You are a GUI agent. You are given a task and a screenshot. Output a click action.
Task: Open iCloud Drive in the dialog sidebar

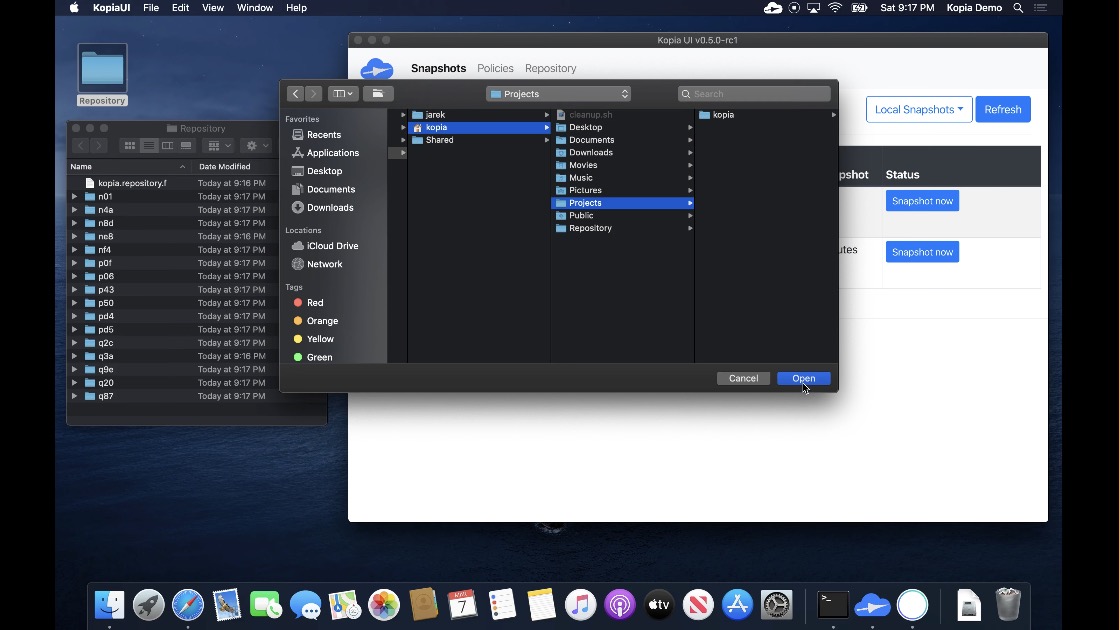tap(331, 245)
